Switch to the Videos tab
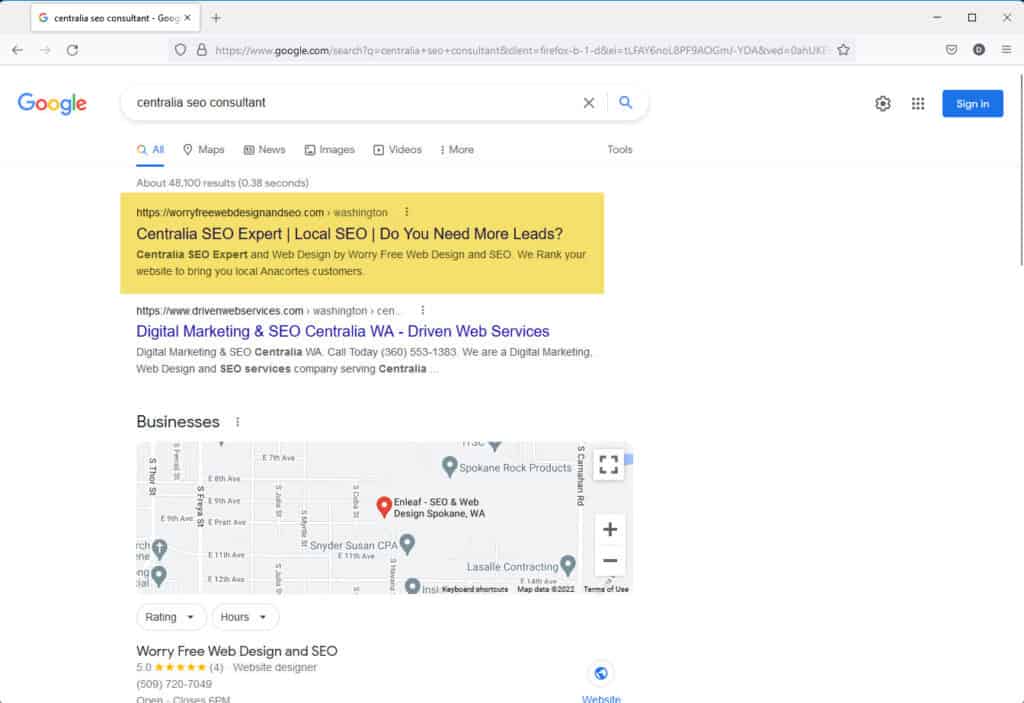 click(x=398, y=150)
